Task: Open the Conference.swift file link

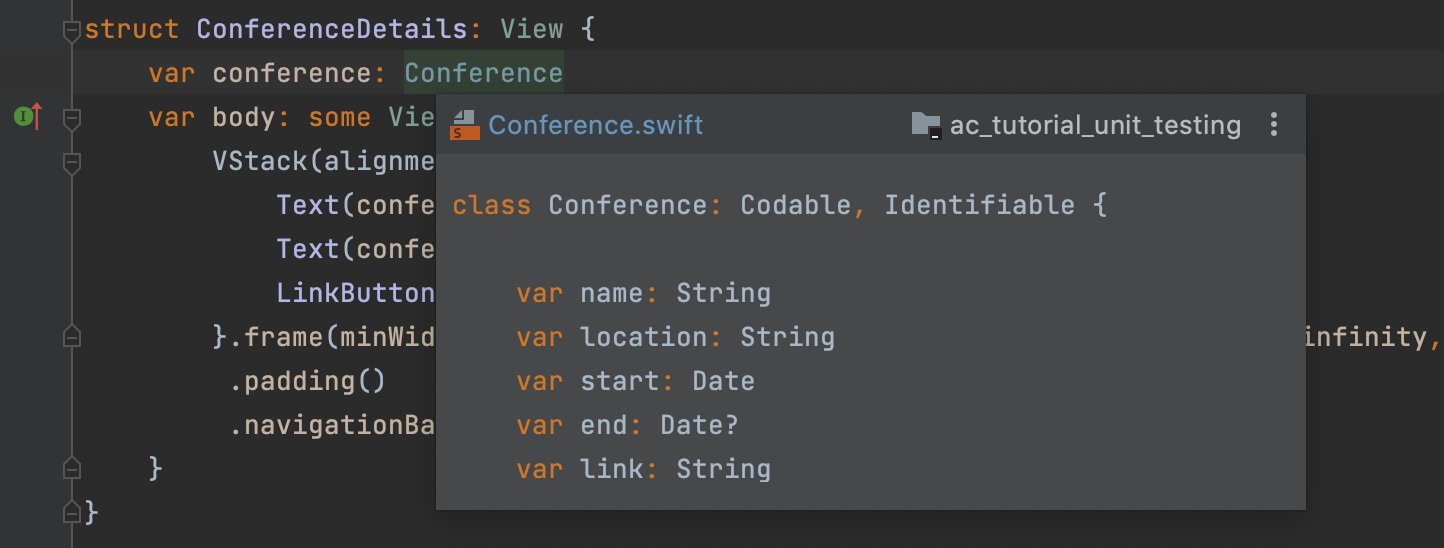Action: 596,126
